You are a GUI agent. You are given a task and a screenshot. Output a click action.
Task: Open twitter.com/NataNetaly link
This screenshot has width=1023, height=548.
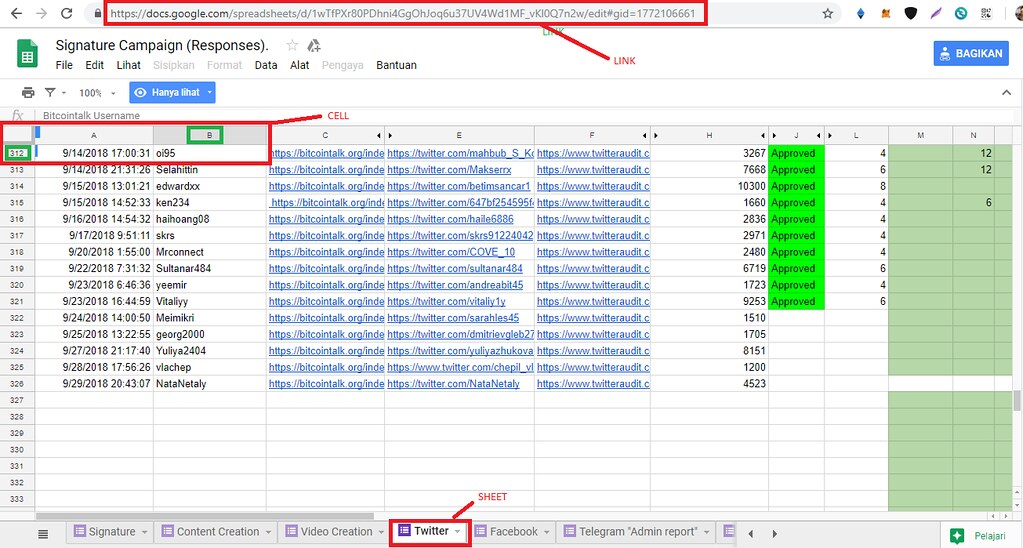[x=453, y=384]
